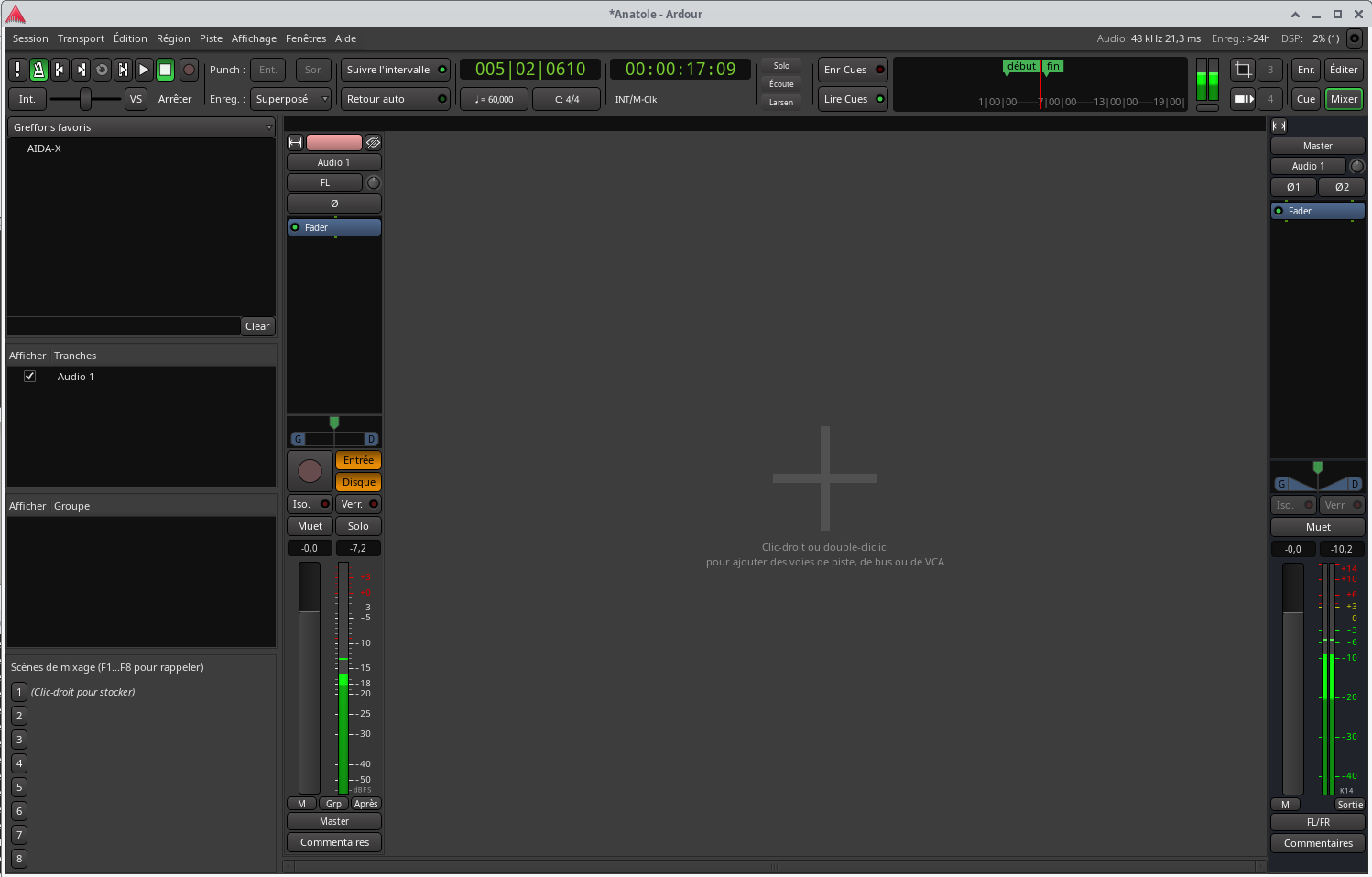Click the MIDI panic exclamation icon
The image size is (1372, 877).
[x=17, y=70]
